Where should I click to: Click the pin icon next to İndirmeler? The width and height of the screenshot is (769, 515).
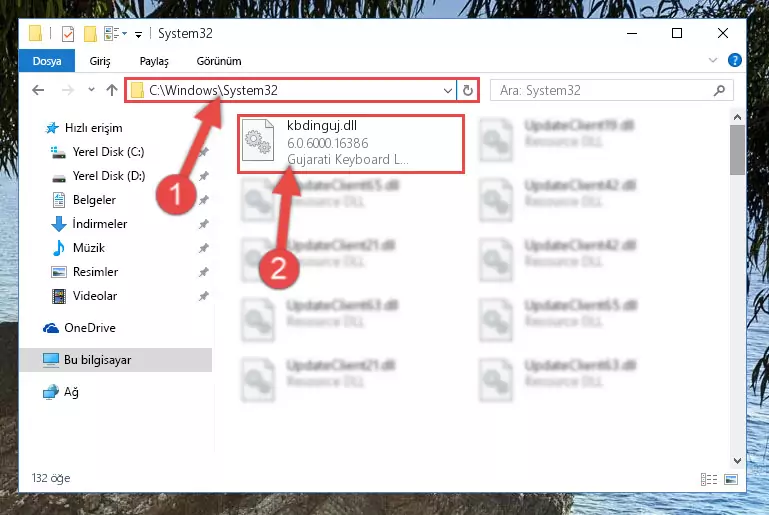point(204,224)
